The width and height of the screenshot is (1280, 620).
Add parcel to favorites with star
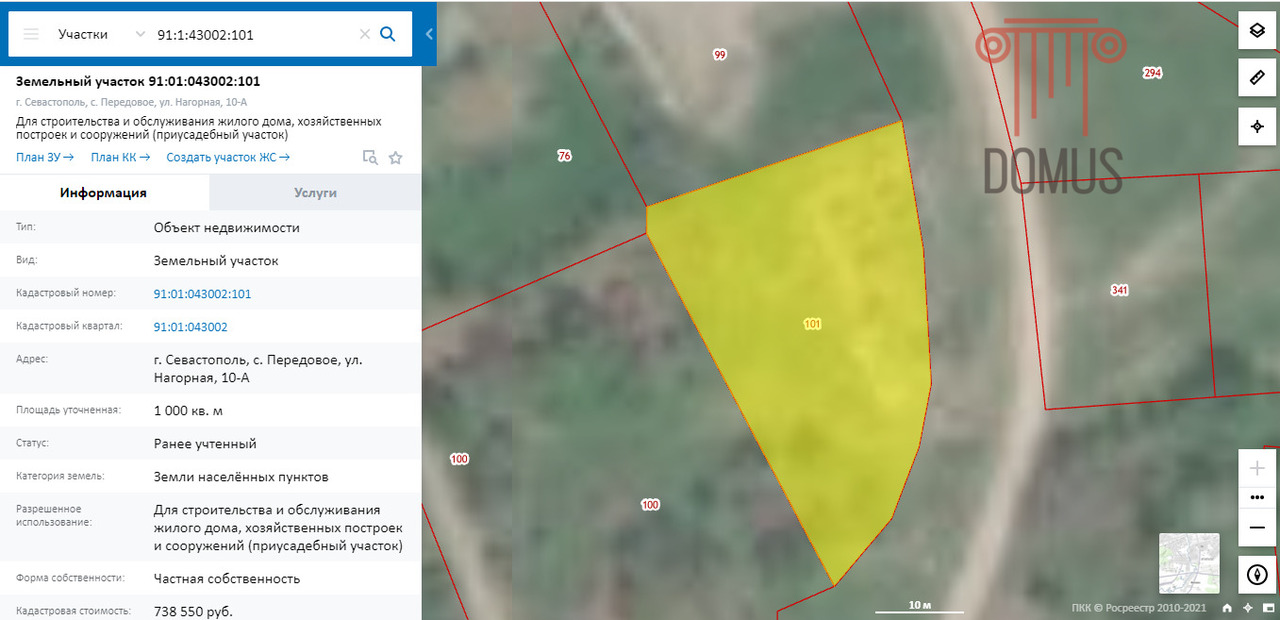tap(395, 157)
